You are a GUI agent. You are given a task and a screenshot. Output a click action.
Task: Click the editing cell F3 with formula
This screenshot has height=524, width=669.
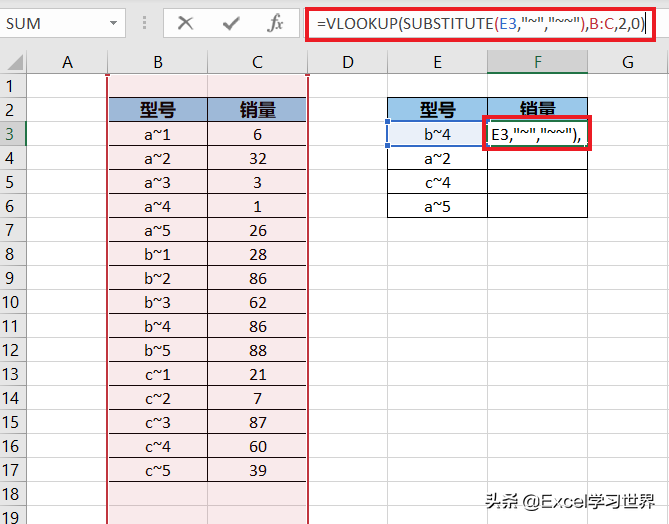point(537,133)
